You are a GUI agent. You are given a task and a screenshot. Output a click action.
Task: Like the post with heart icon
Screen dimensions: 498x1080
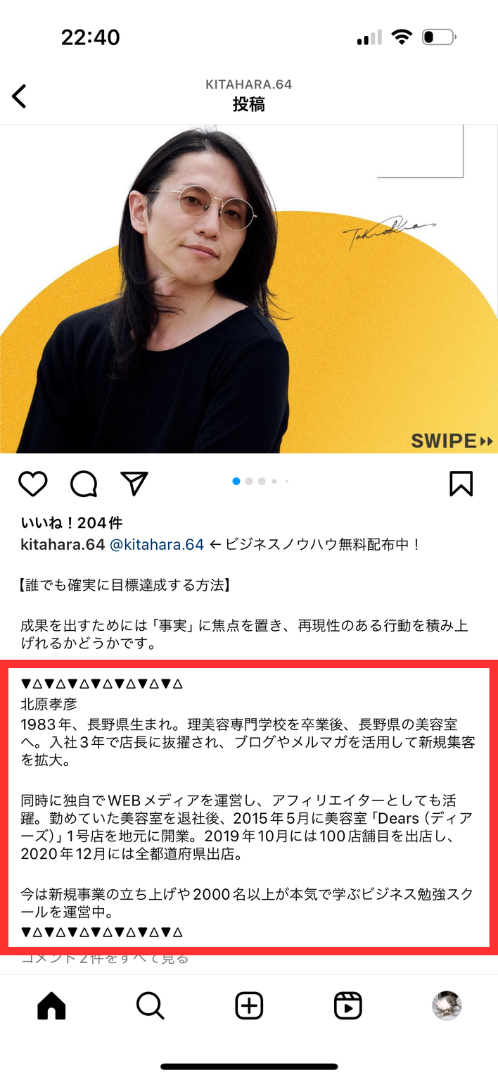pos(32,484)
